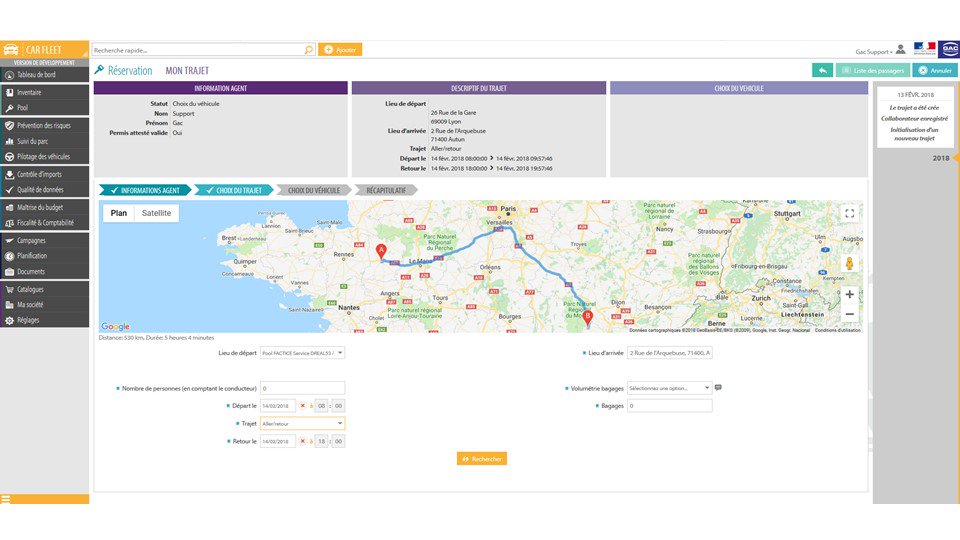Select the Street View pegman
The image size is (960, 540).
point(849,263)
